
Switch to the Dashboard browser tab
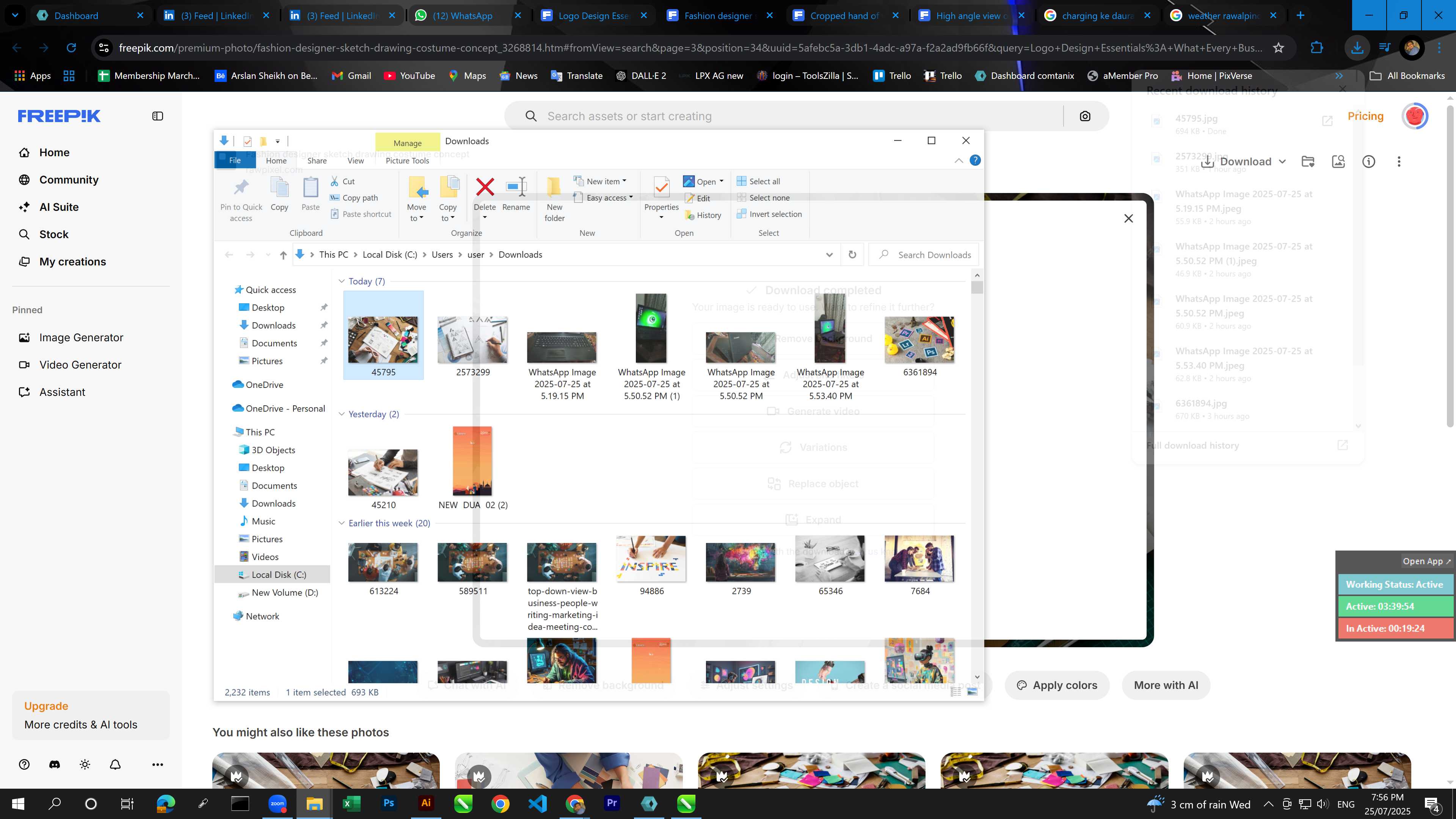[x=91, y=16]
